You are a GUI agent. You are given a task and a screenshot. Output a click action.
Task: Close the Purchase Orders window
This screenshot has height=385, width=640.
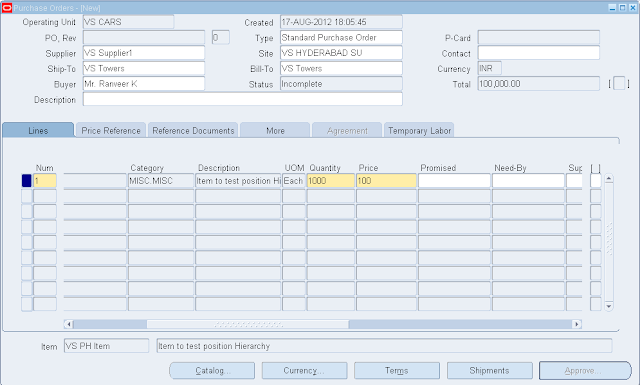632,8
